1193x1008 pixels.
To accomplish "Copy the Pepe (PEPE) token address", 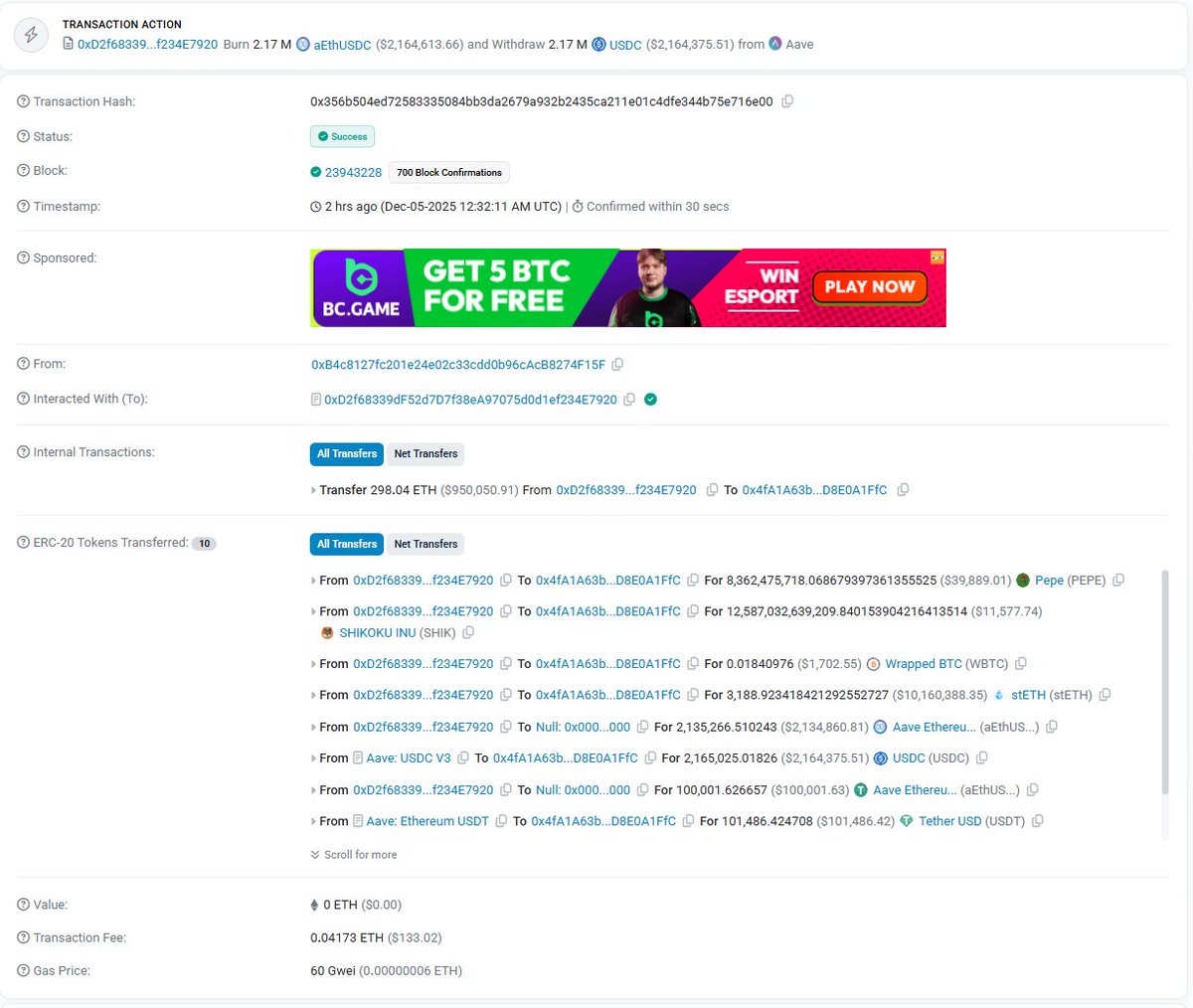I will (x=1118, y=581).
